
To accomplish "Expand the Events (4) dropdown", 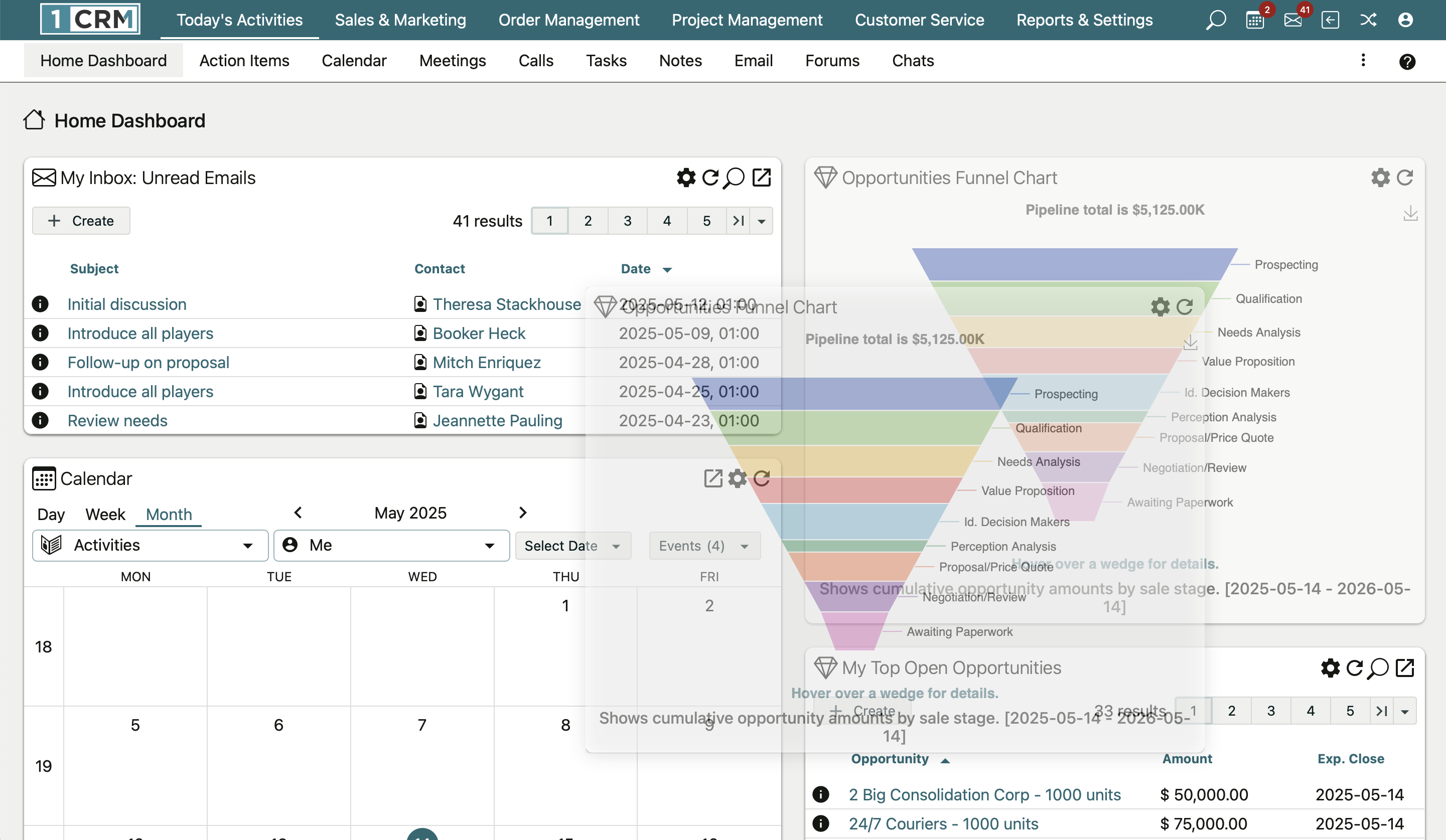I will [x=704, y=545].
